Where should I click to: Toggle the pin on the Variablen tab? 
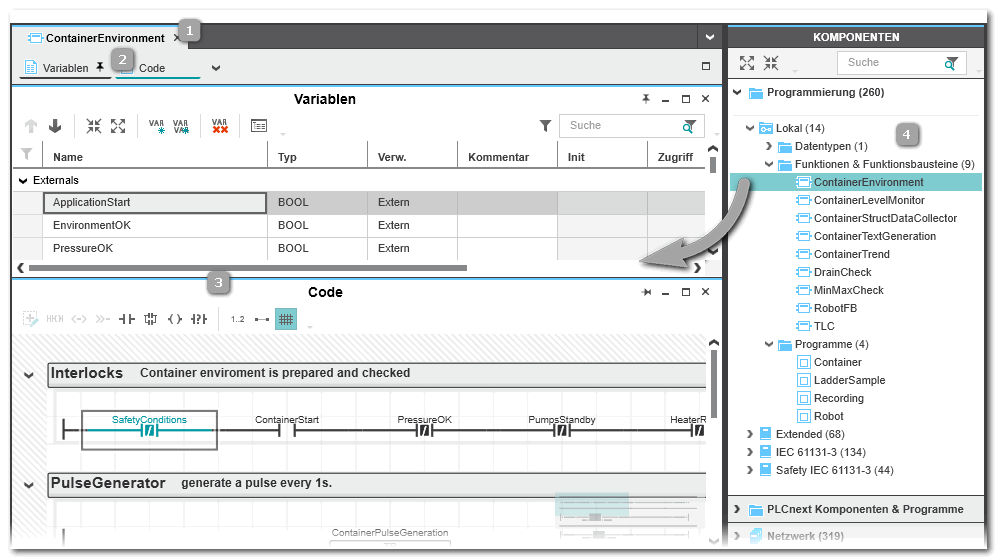99,68
